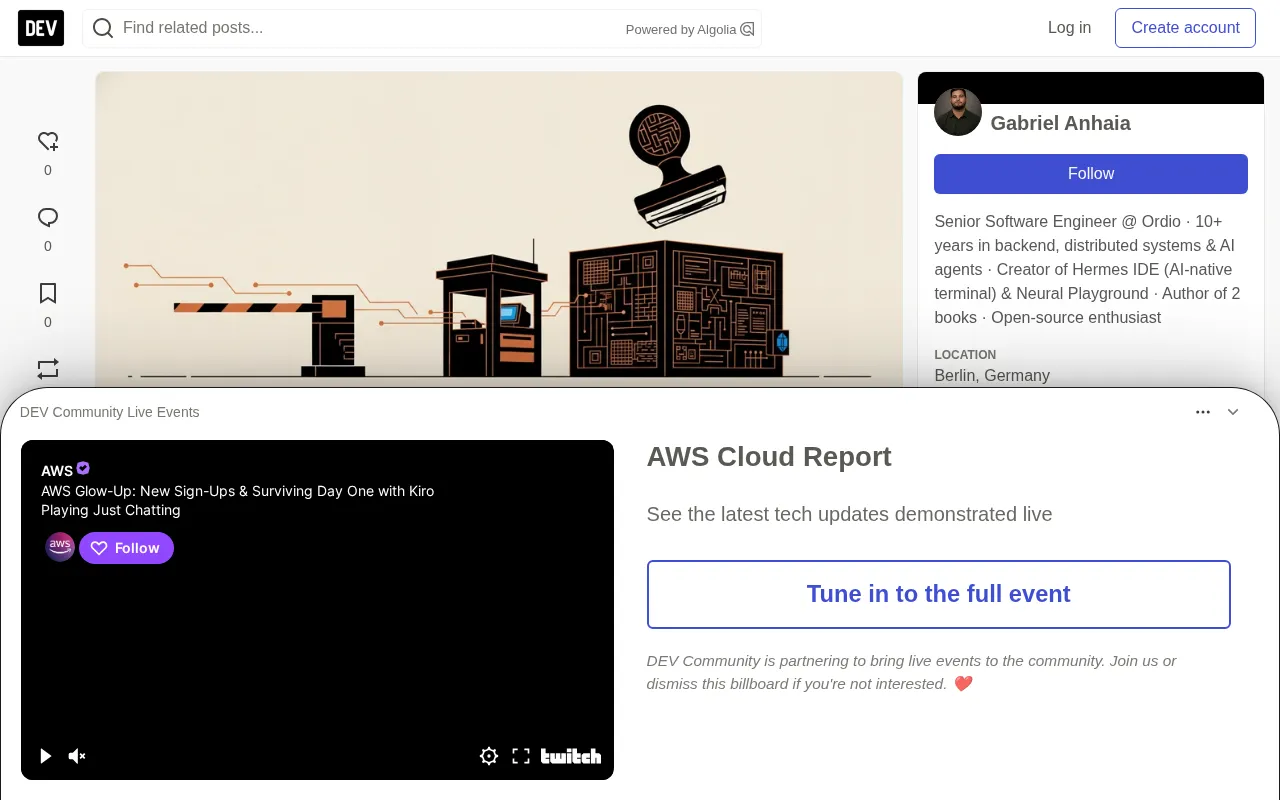Enter fullscreen in the Twitch player
The width and height of the screenshot is (1280, 800).
click(521, 756)
